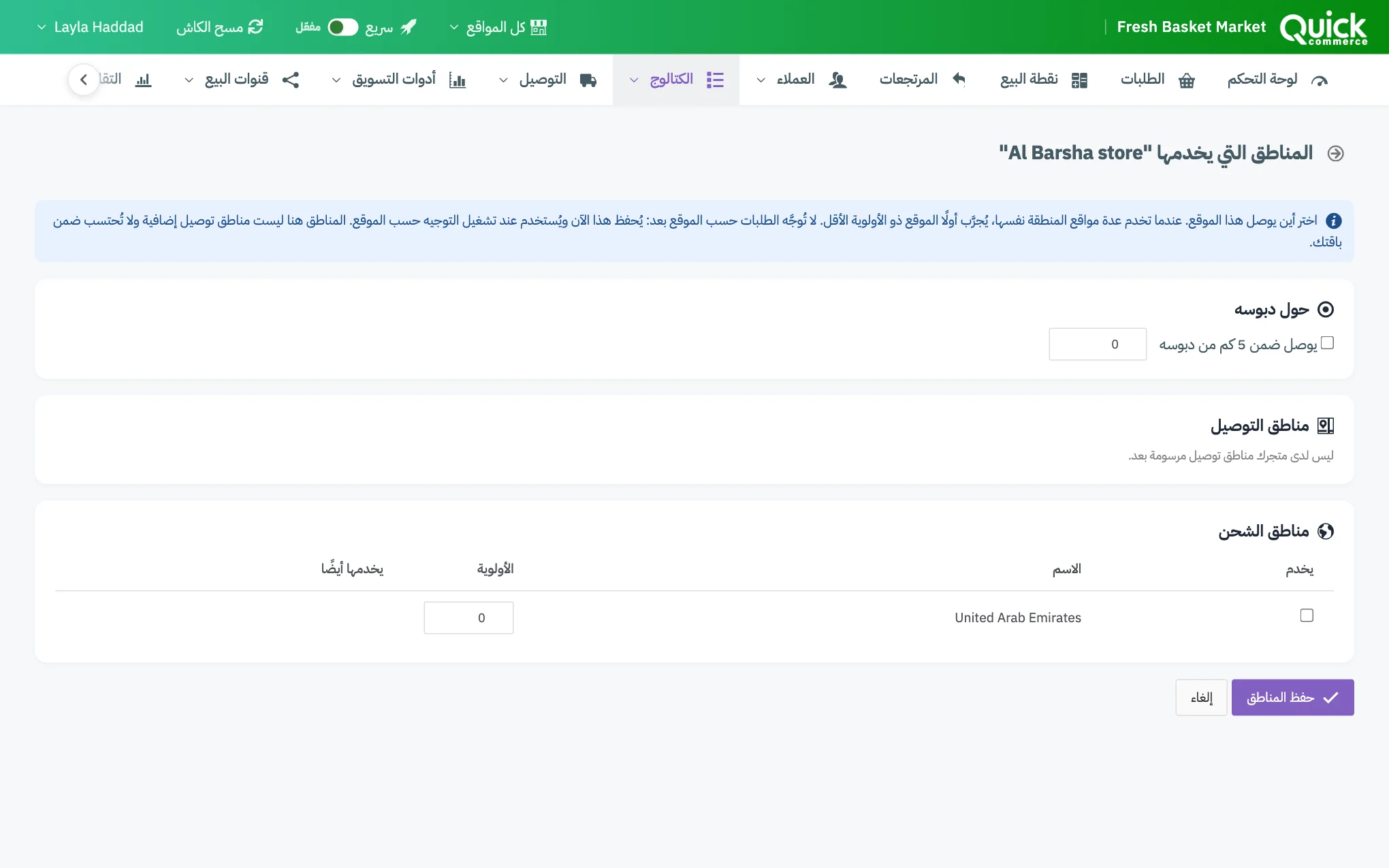Click the basket icon for الطلبات
The width and height of the screenshot is (1389, 868).
[1187, 80]
